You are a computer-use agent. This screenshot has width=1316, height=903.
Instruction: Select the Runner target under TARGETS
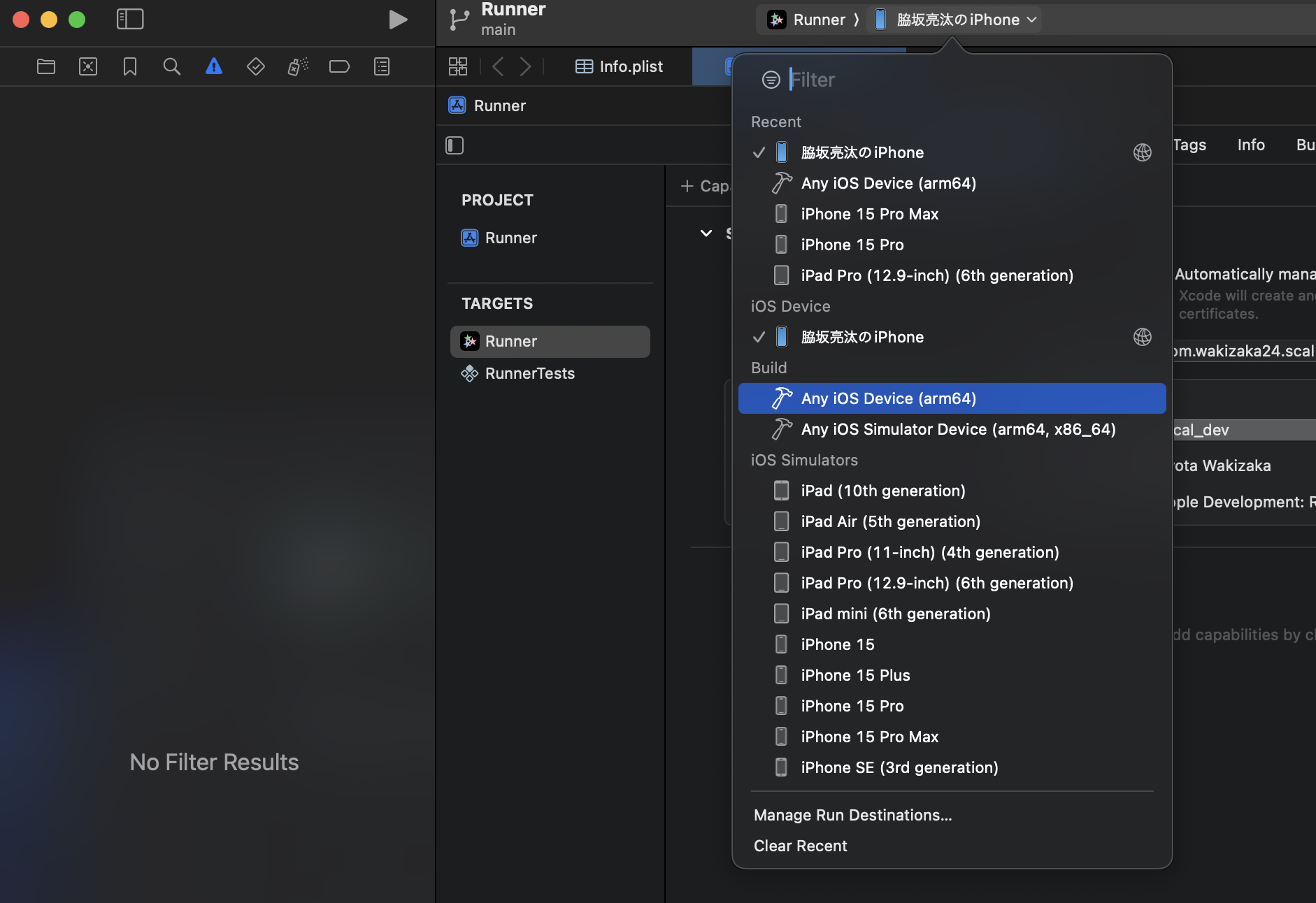click(x=550, y=341)
